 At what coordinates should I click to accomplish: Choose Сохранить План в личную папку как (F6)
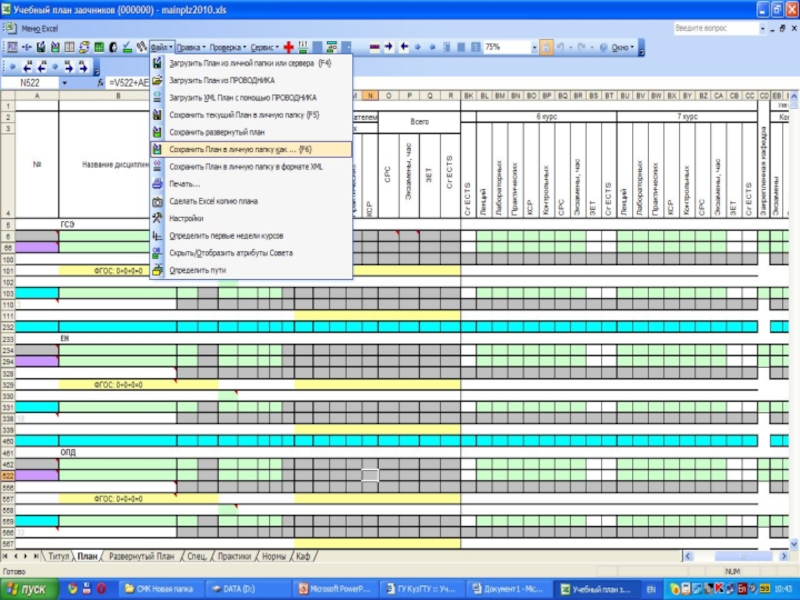tap(248, 149)
